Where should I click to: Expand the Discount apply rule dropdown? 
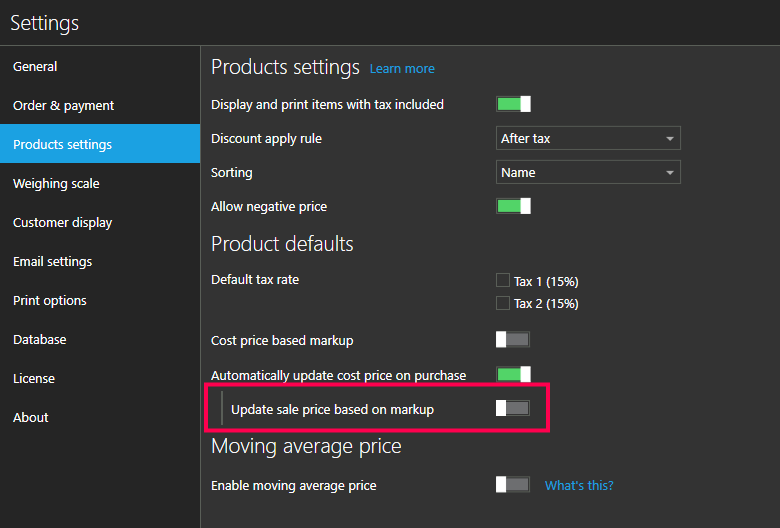coord(588,139)
